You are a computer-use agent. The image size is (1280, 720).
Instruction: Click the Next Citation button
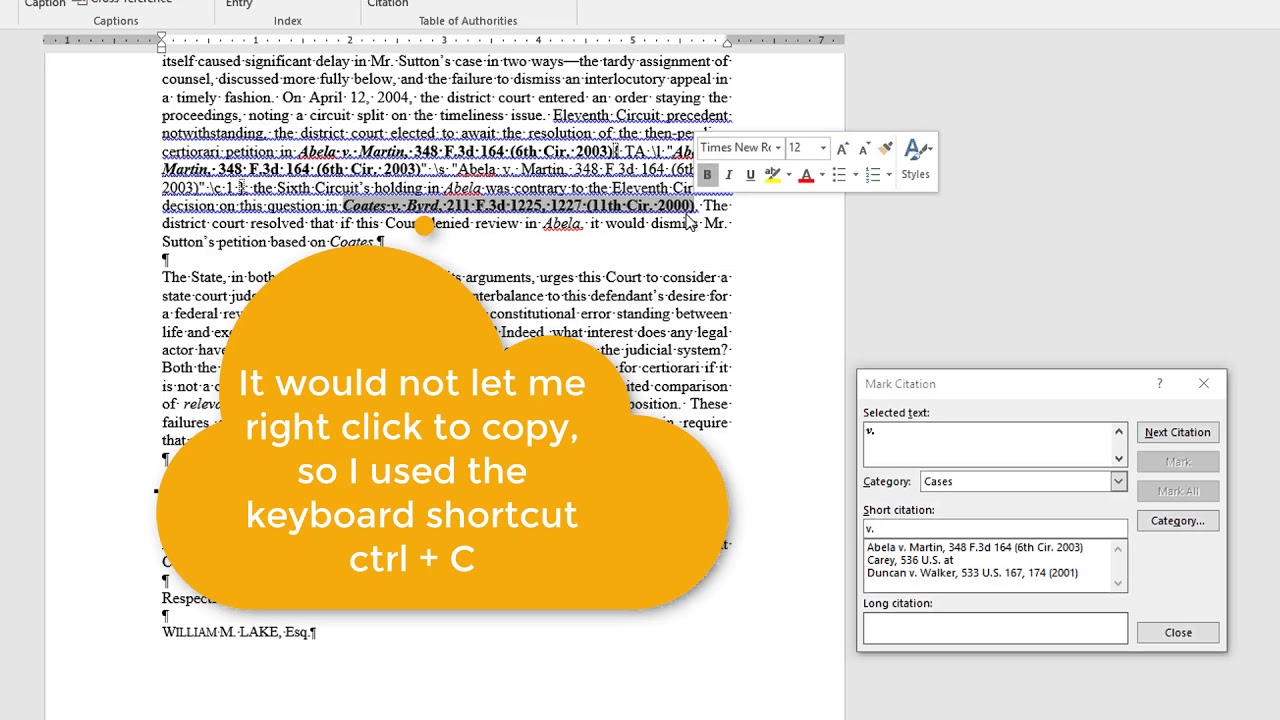pyautogui.click(x=1177, y=432)
